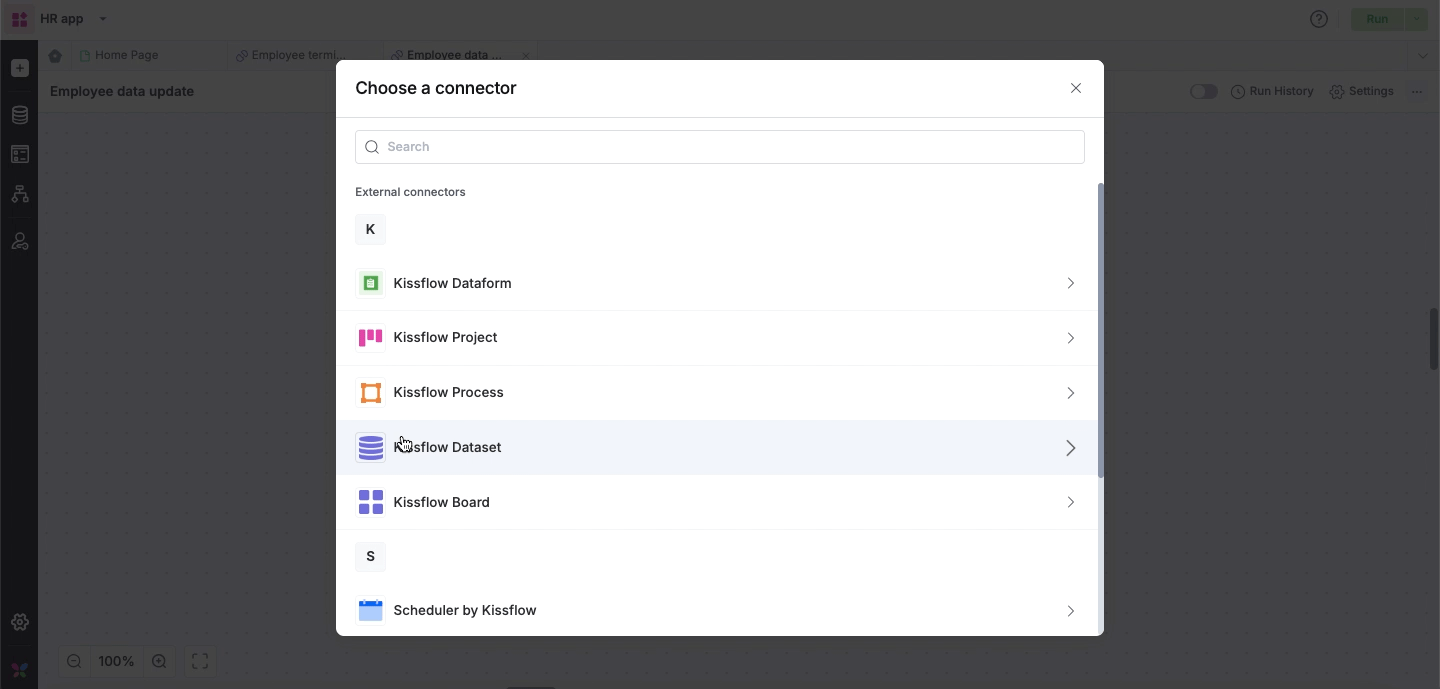Click the S letter group header
Image resolution: width=1440 pixels, height=689 pixels.
[x=370, y=556]
